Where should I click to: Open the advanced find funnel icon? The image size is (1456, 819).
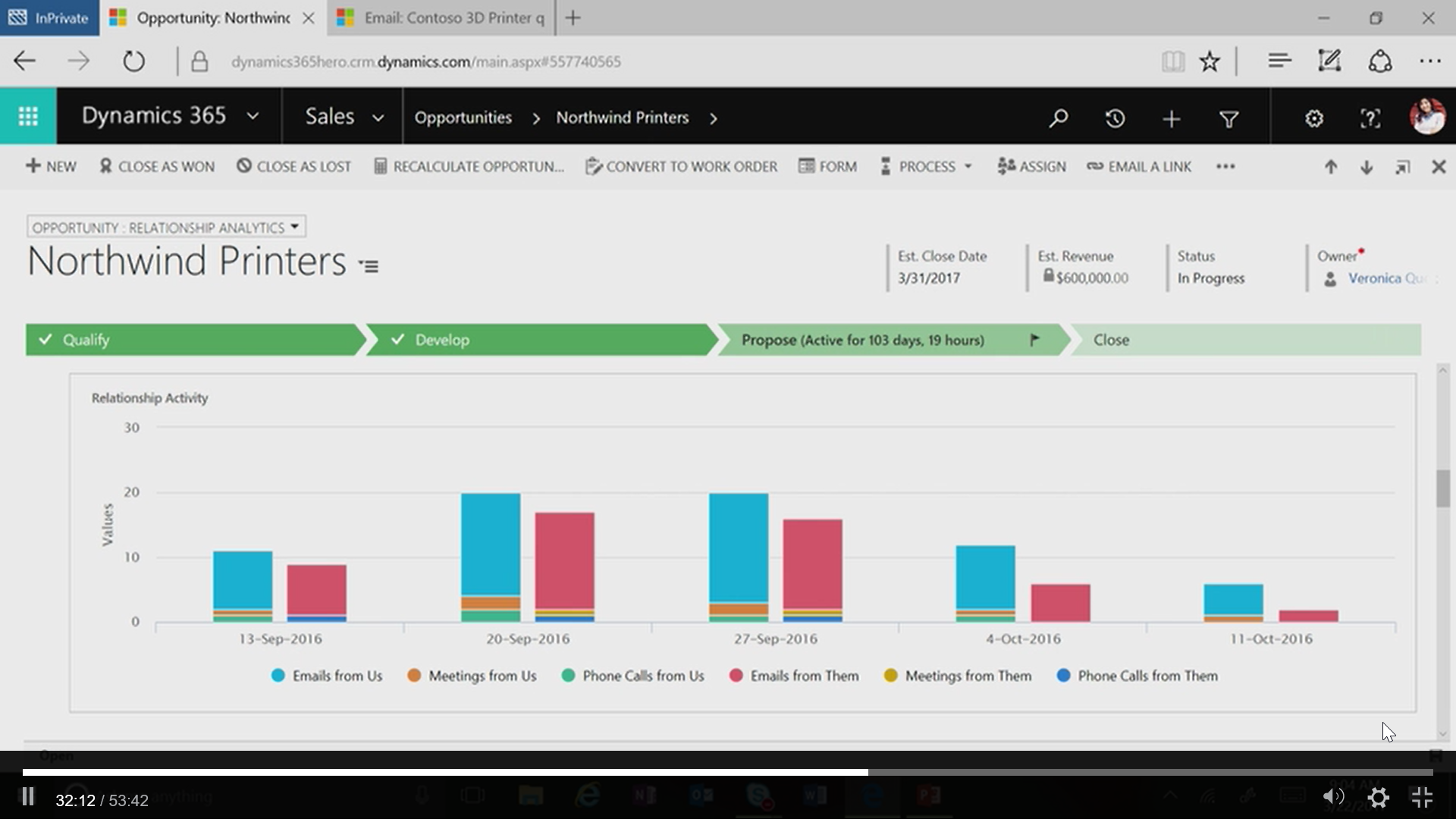tap(1228, 119)
